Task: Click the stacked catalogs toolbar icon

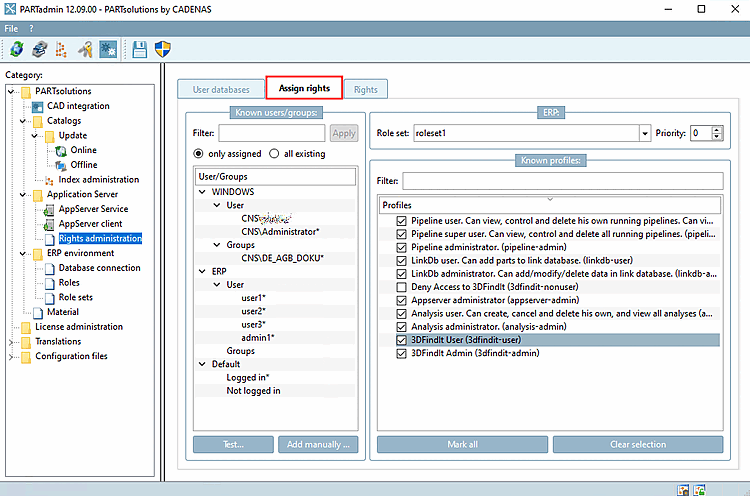Action: (x=39, y=49)
